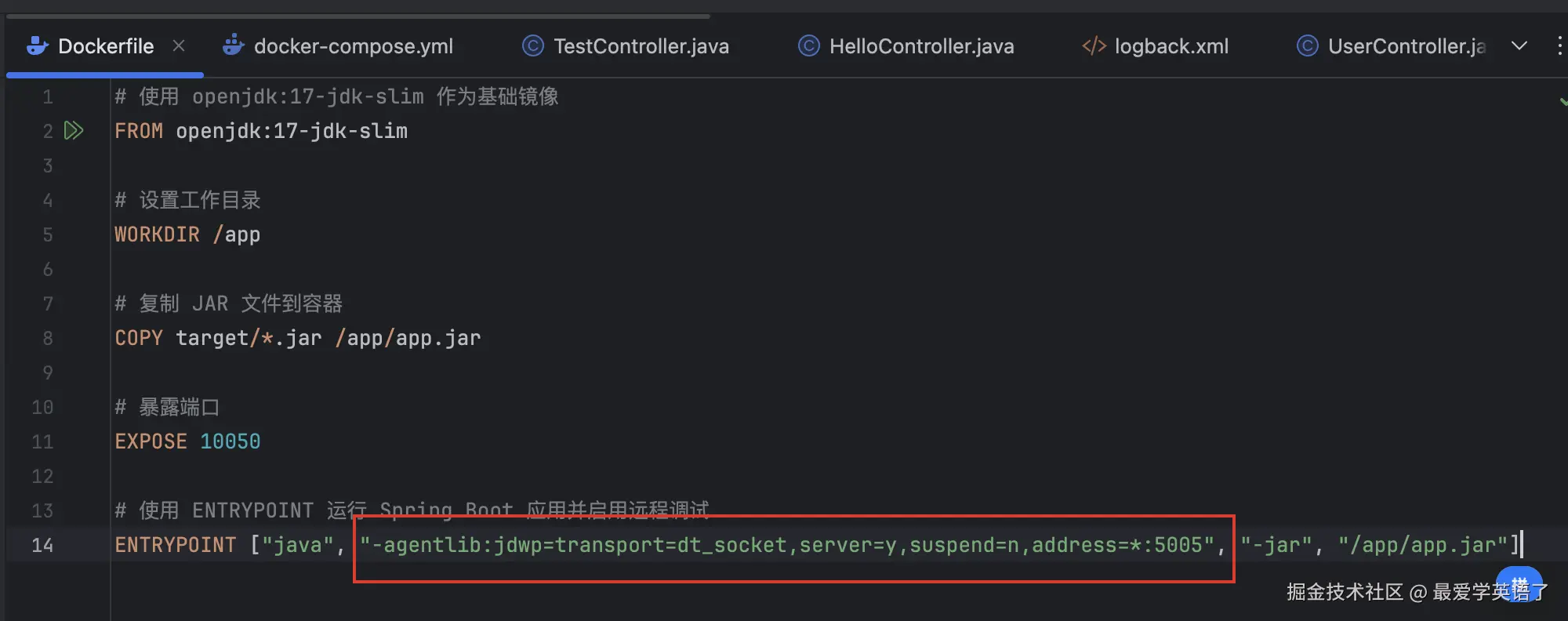
Task: Open the logback.xml tab
Action: (1156, 45)
